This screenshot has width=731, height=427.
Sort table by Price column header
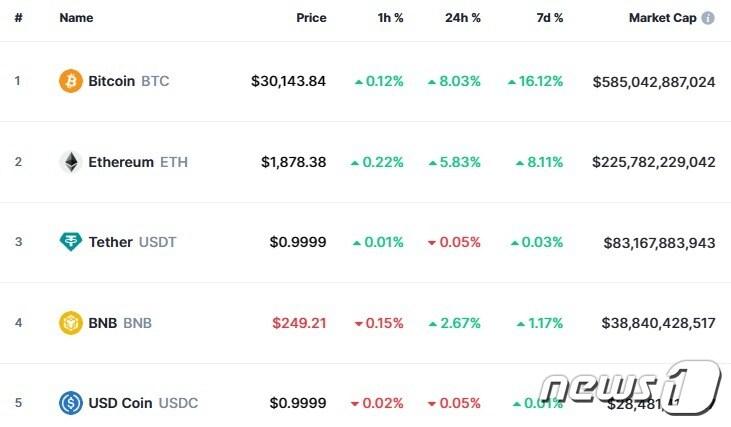[311, 18]
